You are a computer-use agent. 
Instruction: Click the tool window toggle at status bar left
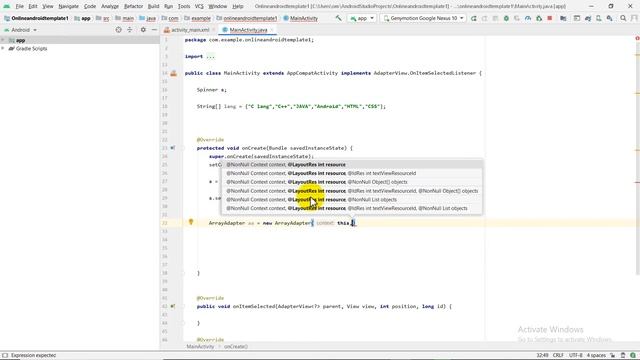pyautogui.click(x=5, y=355)
